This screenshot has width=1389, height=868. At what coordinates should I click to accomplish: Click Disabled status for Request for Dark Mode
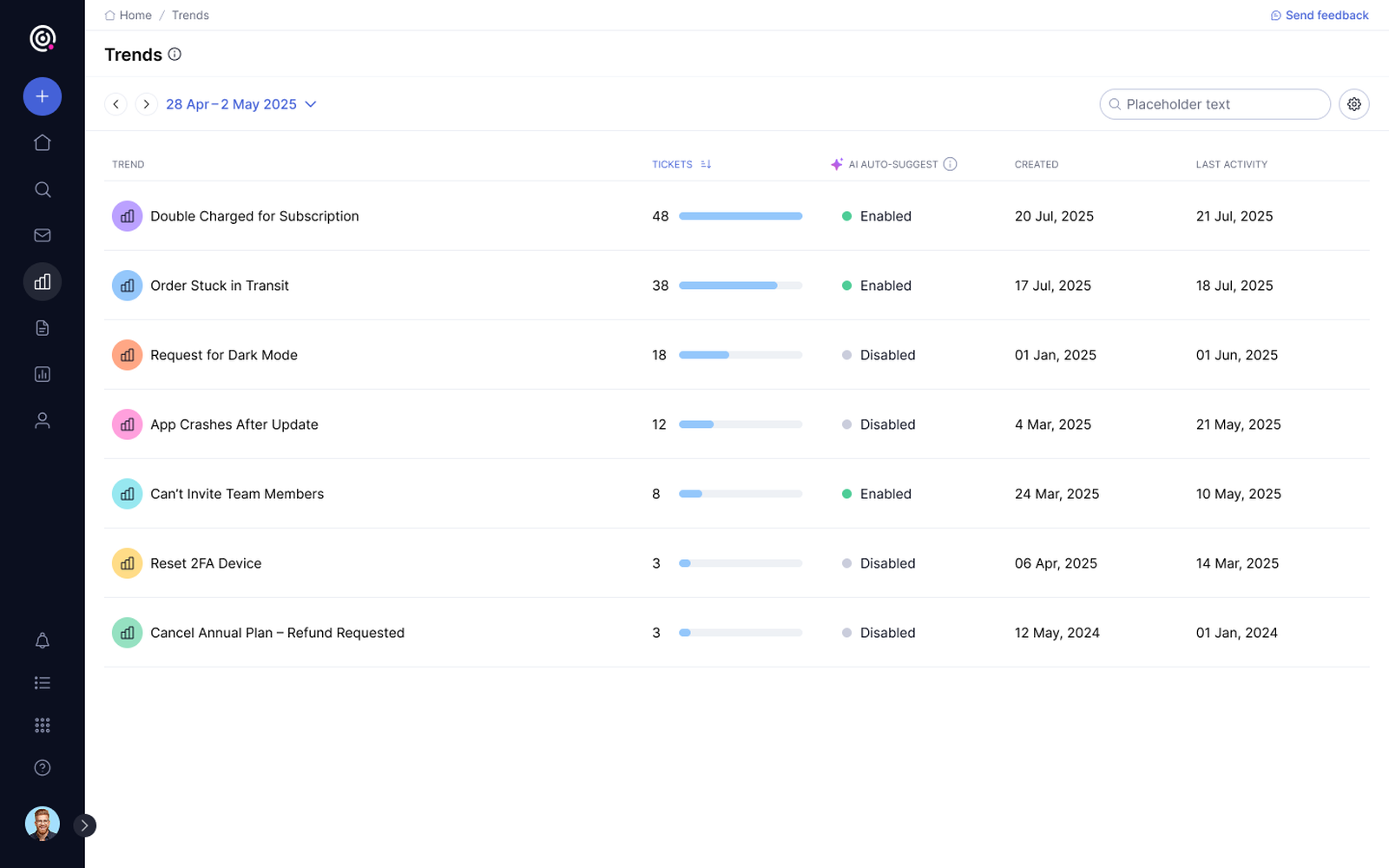879,355
